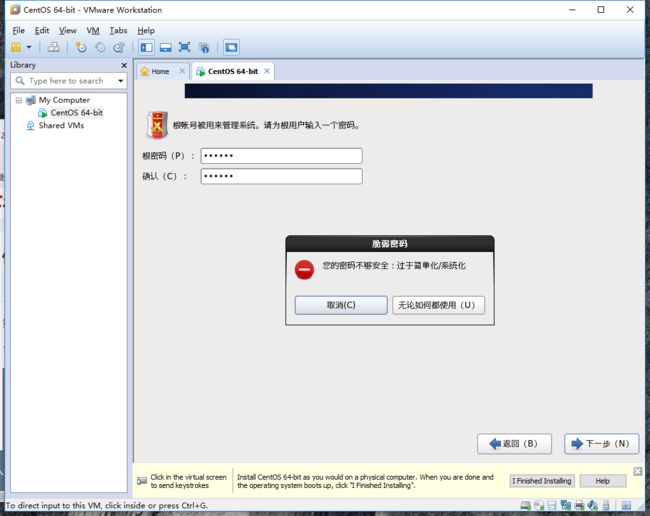Screen dimensions: 650x516
Task: Switch to the CentOS 64-bit tab
Action: pos(233,72)
